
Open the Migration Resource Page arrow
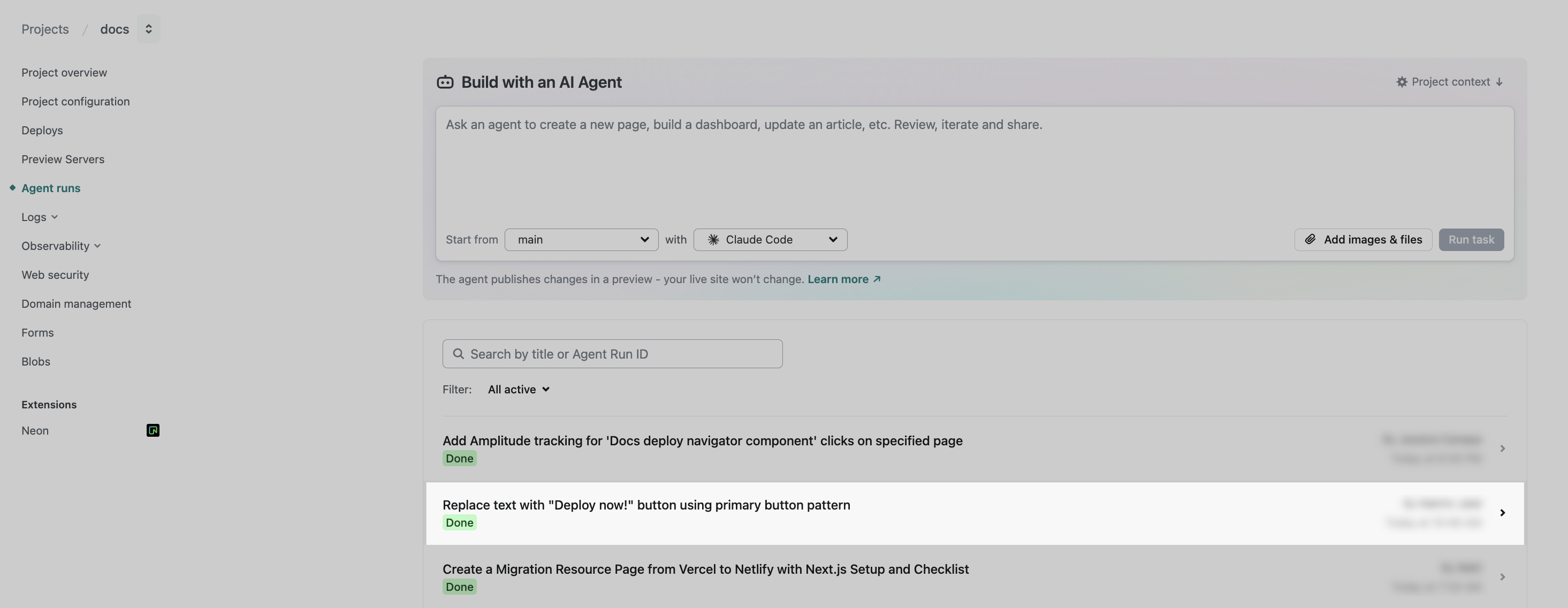[x=1502, y=577]
